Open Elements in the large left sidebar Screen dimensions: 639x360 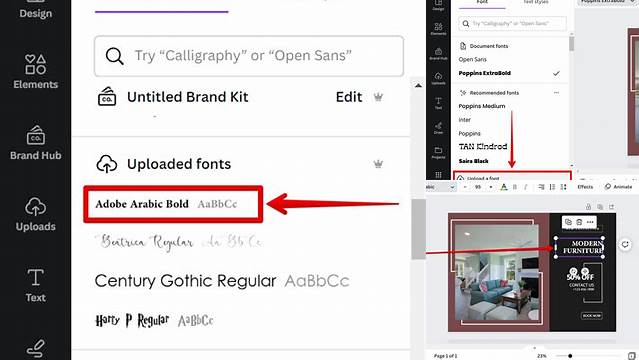[35, 72]
